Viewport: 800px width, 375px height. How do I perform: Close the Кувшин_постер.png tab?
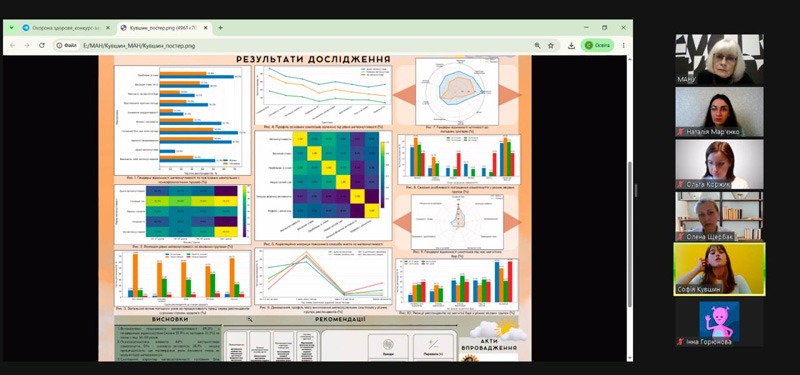(206, 28)
